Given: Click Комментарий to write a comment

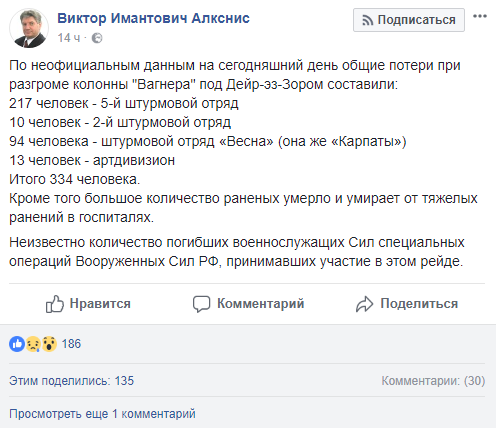Looking at the screenshot, I should point(261,304).
